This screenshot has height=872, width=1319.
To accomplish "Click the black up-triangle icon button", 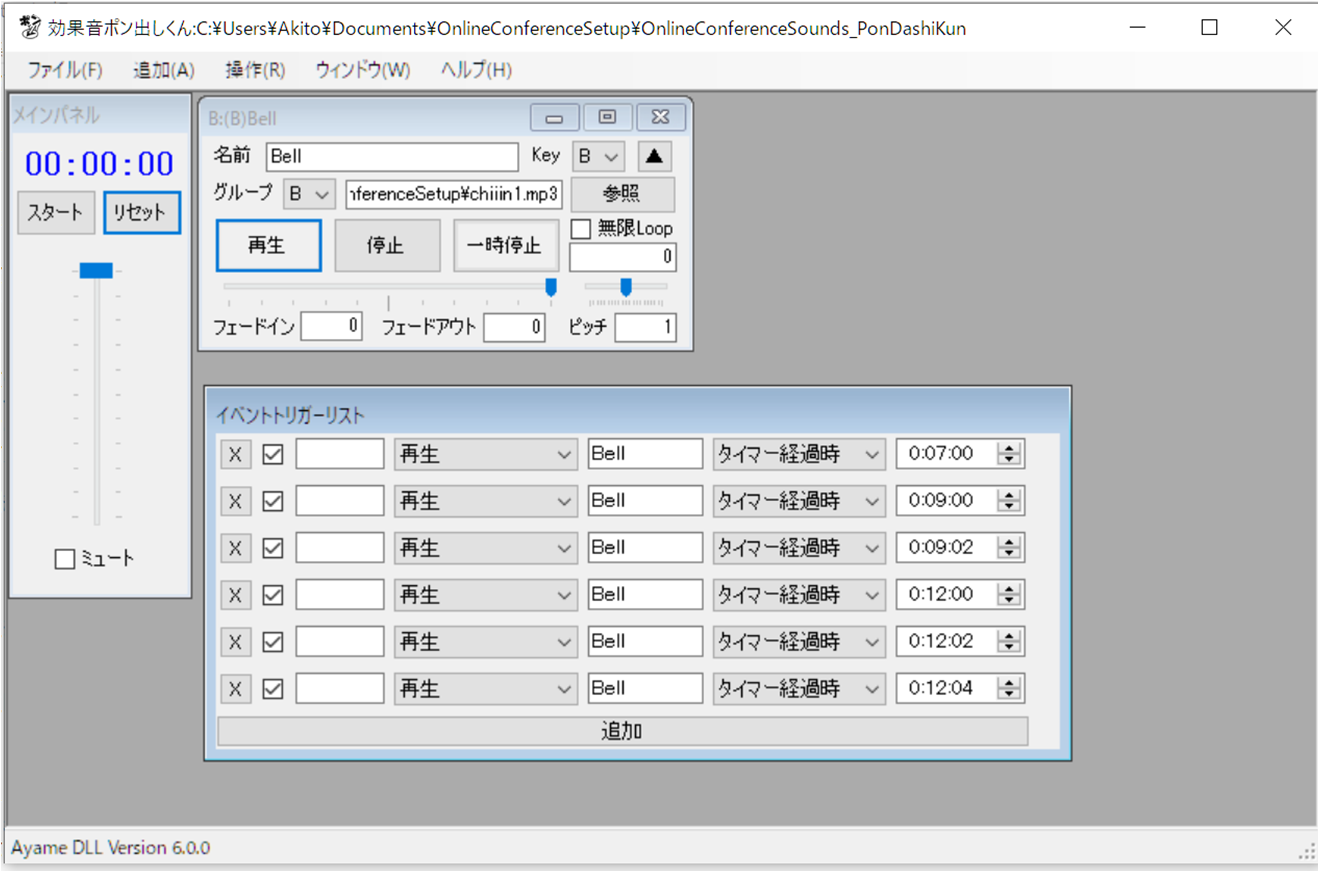I will pyautogui.click(x=654, y=157).
